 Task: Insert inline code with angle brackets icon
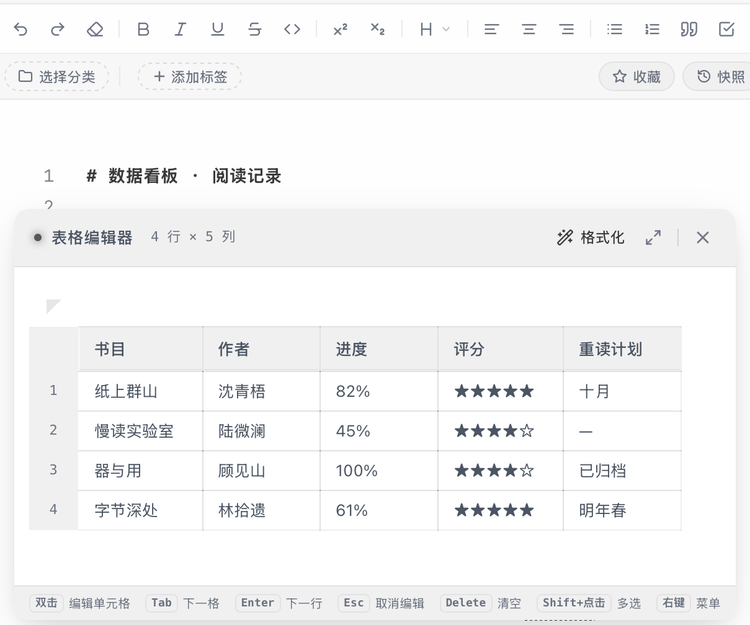click(292, 30)
